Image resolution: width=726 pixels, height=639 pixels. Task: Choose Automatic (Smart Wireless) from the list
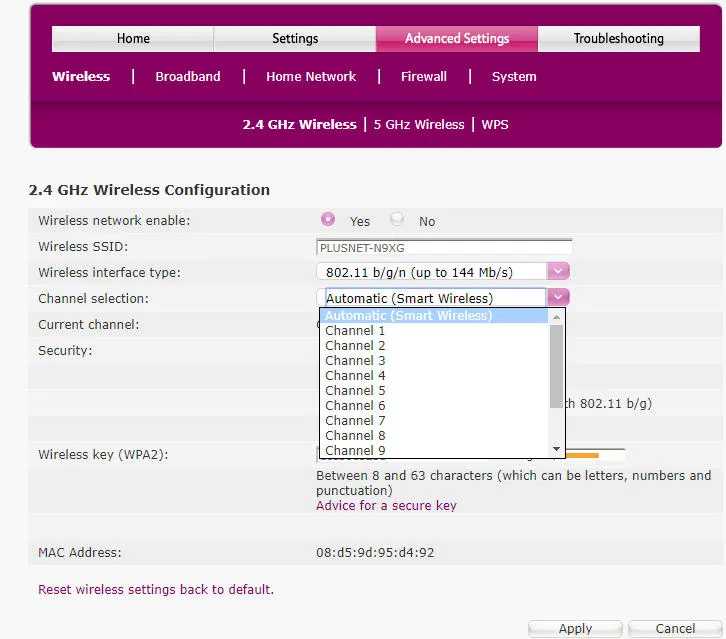pos(408,316)
